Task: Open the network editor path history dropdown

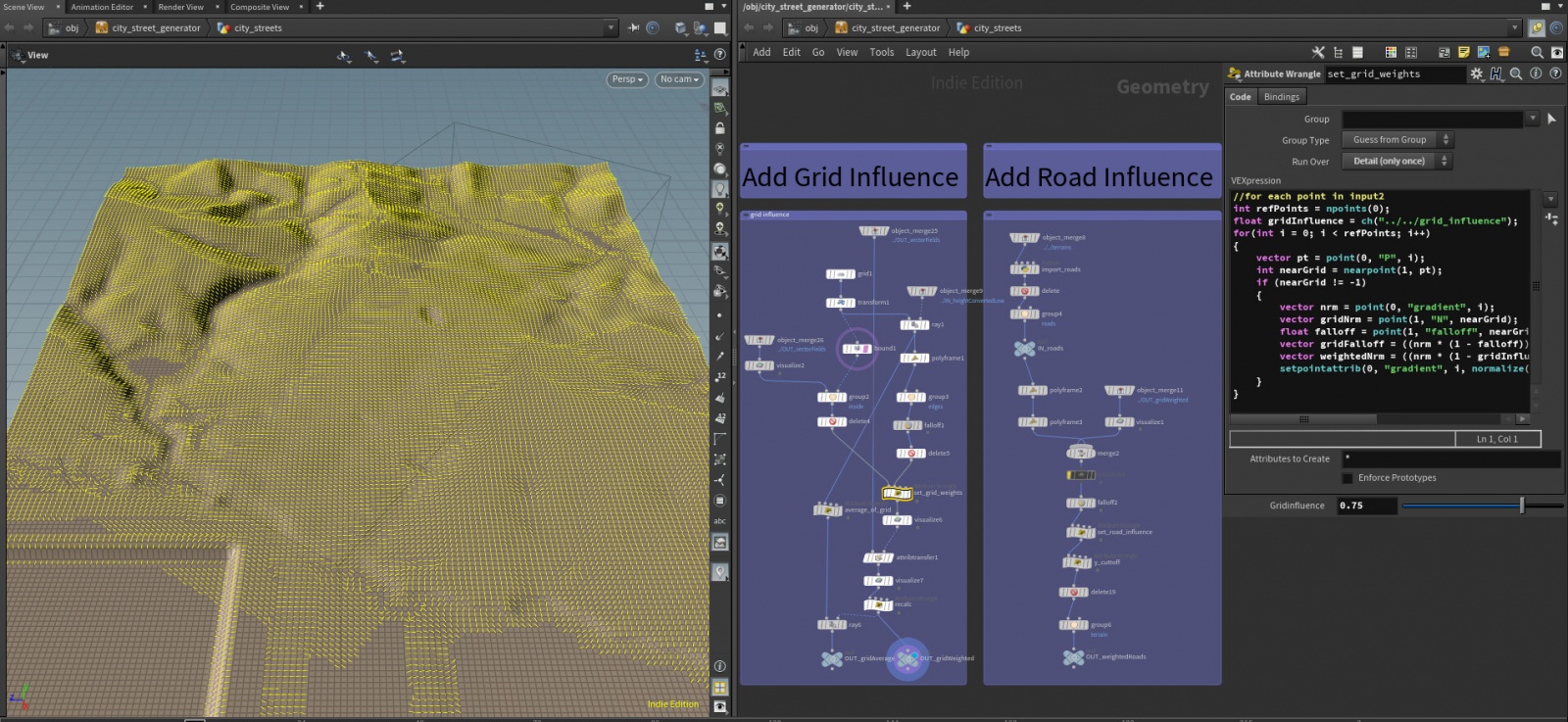Action: pos(1515,27)
